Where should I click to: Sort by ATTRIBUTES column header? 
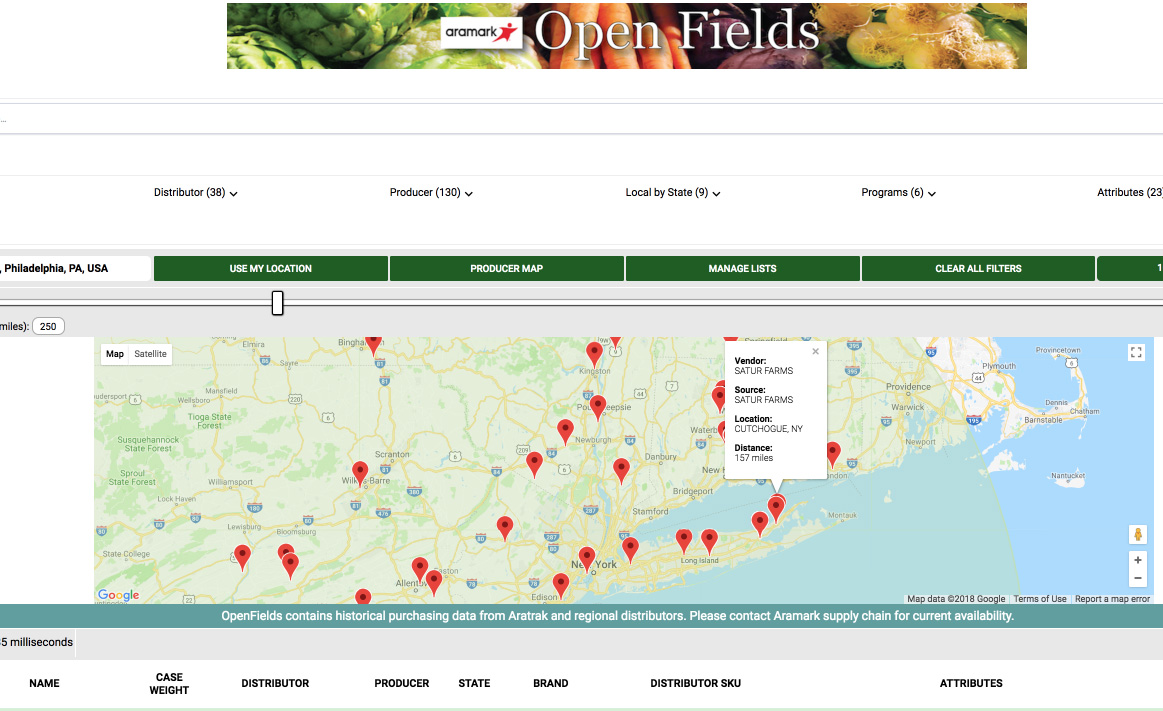click(x=971, y=684)
